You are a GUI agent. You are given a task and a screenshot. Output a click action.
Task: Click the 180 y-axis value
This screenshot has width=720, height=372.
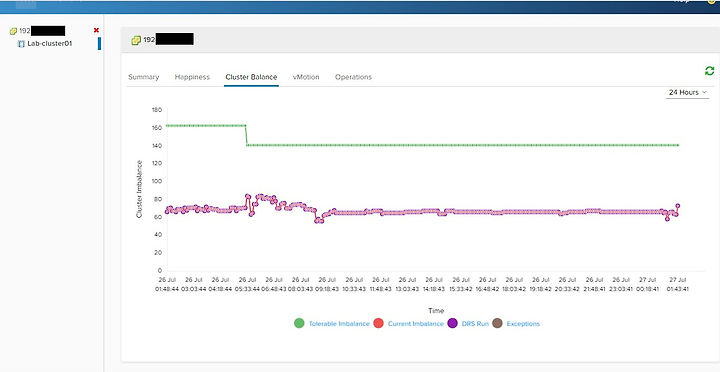(157, 110)
